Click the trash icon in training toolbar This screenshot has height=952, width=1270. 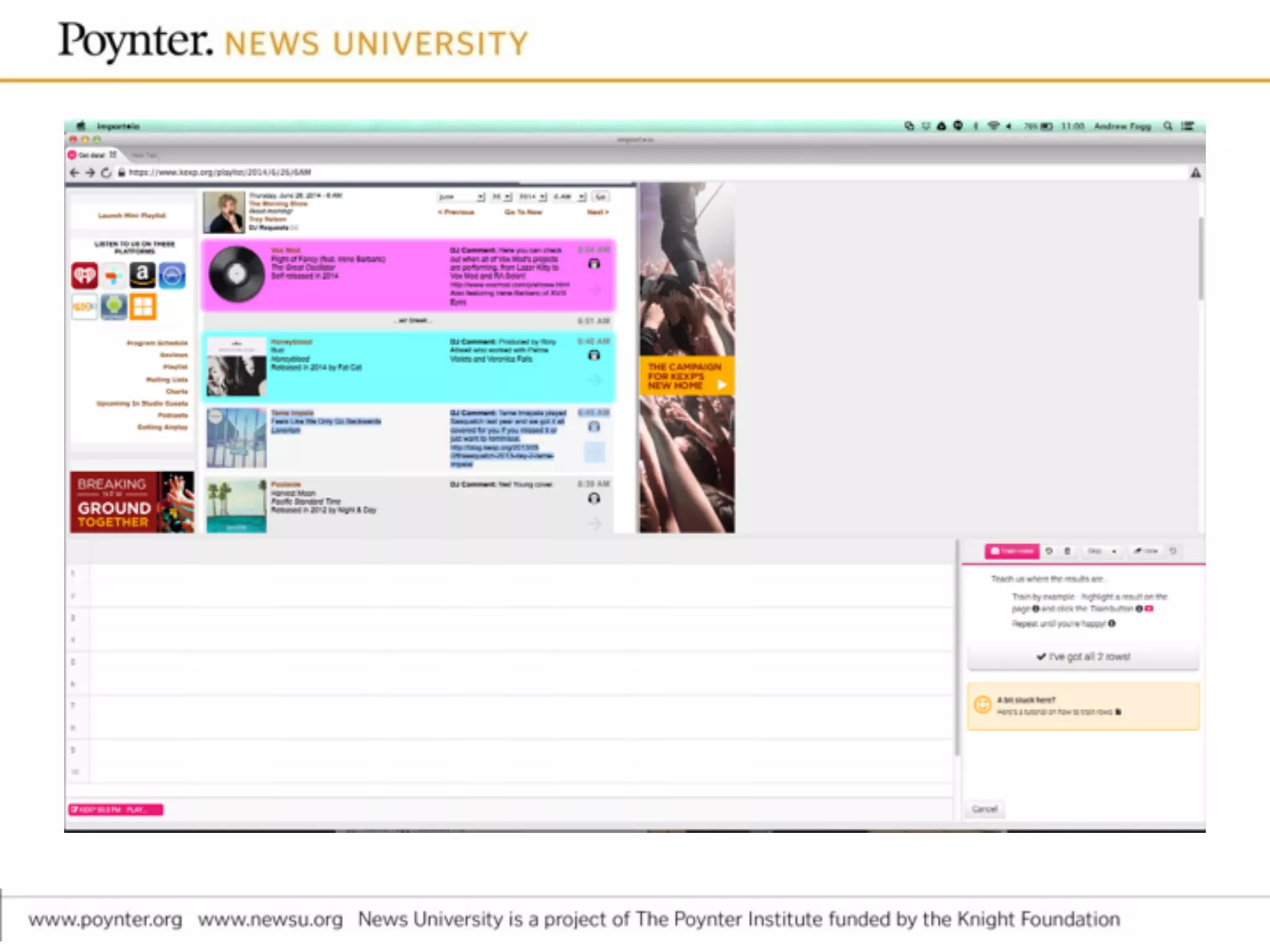click(x=1067, y=551)
